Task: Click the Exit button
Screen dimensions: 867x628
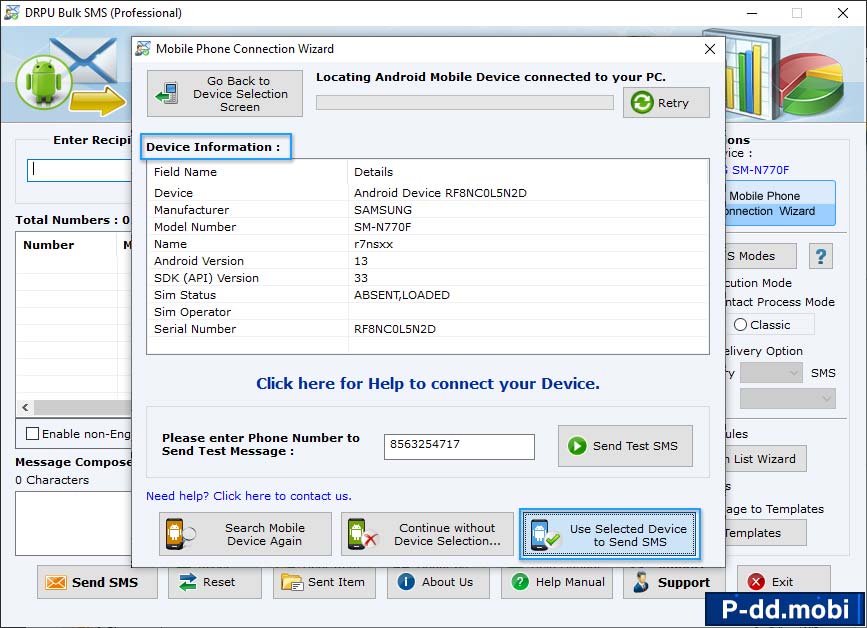Action: pyautogui.click(x=784, y=582)
